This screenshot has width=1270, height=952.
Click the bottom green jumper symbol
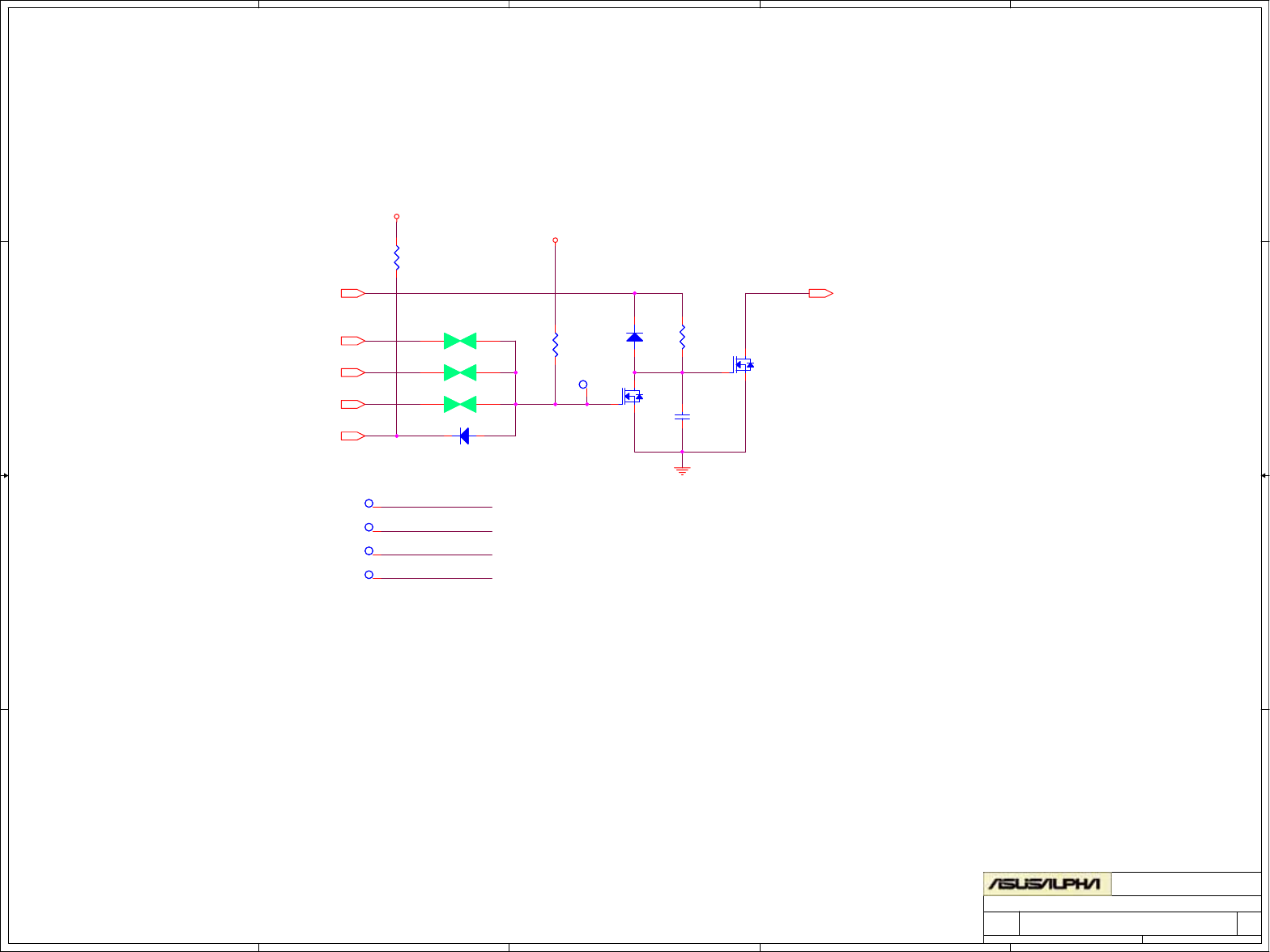460,404
